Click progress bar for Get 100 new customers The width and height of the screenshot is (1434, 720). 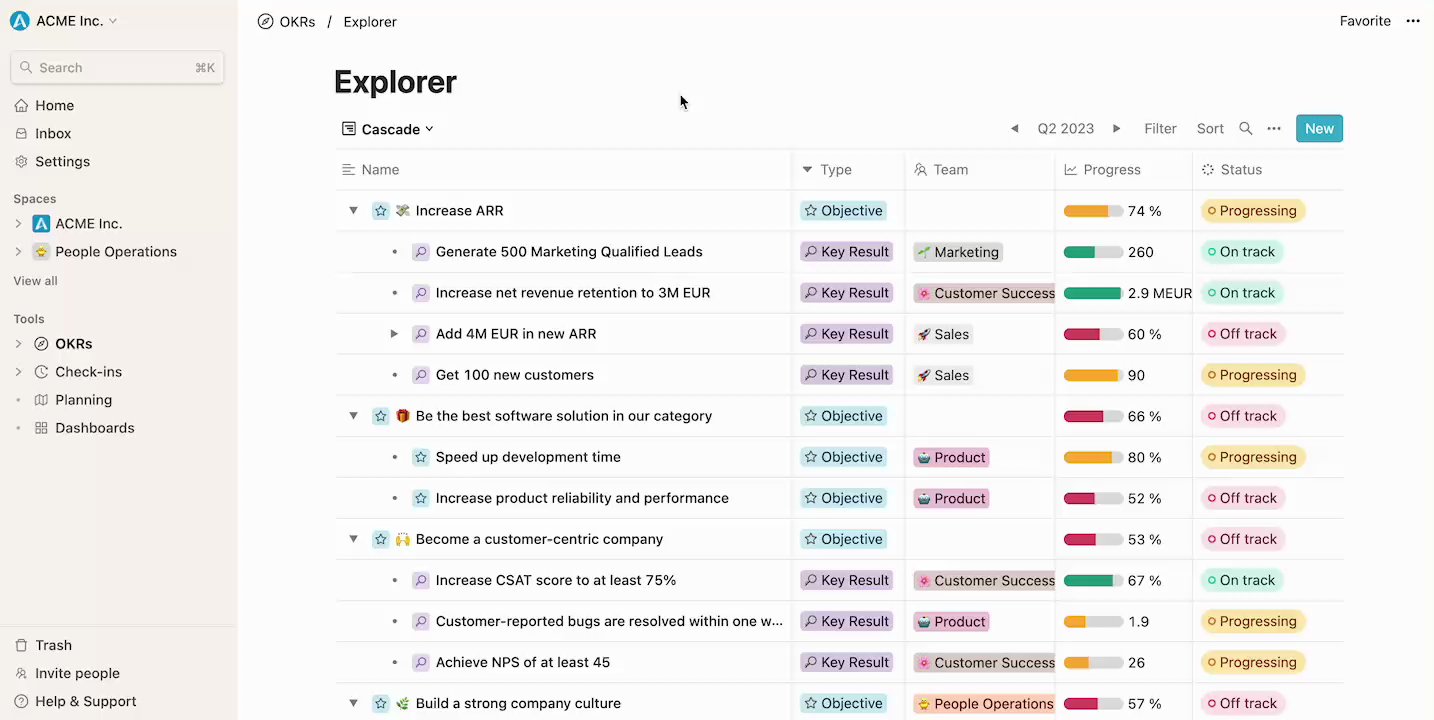click(1092, 375)
